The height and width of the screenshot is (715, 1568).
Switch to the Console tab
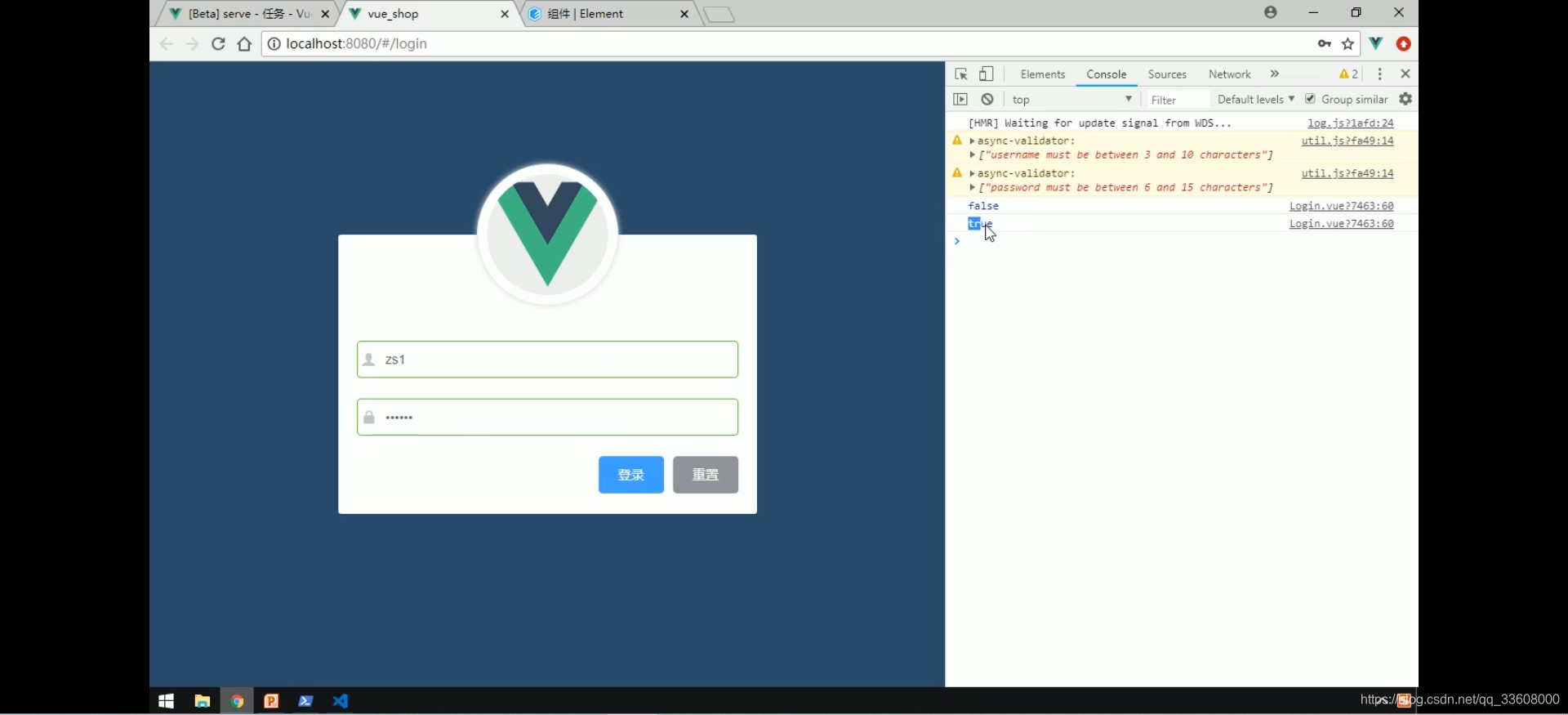pos(1107,74)
